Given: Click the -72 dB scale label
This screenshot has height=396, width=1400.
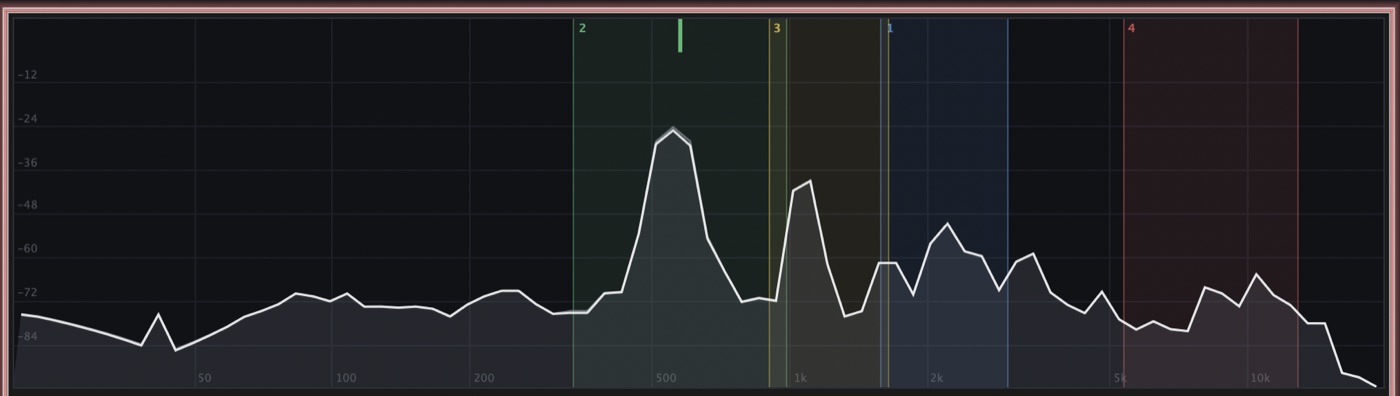Looking at the screenshot, I should click(27, 293).
